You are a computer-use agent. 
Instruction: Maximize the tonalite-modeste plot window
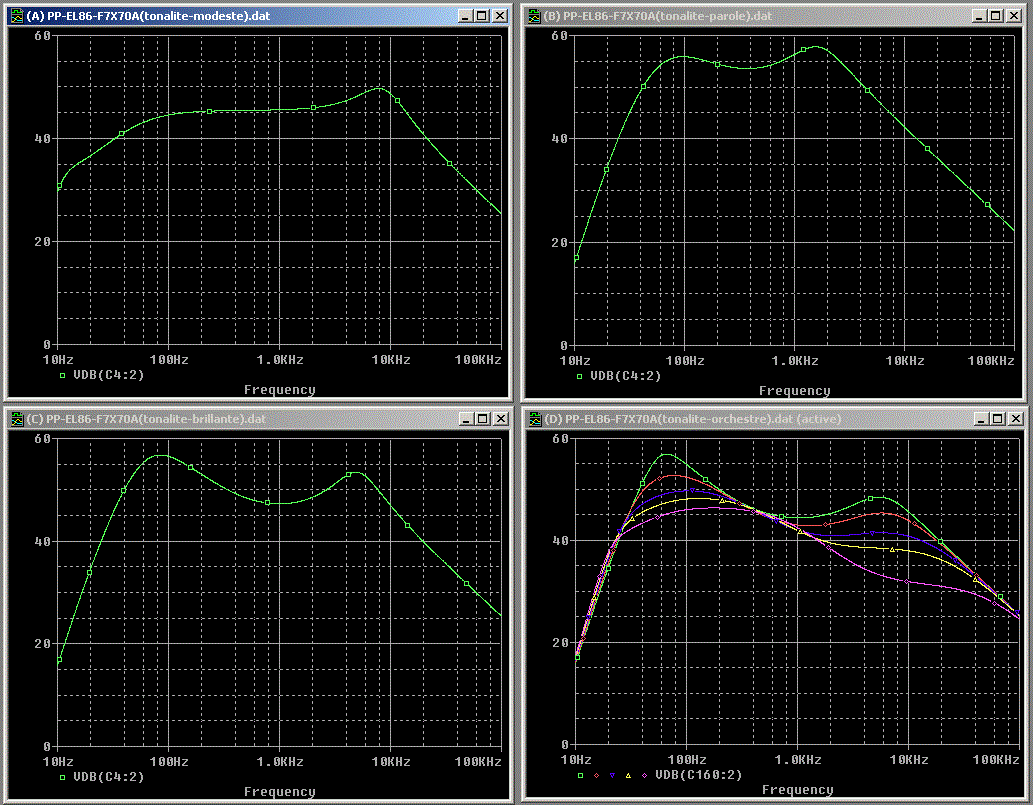[482, 16]
